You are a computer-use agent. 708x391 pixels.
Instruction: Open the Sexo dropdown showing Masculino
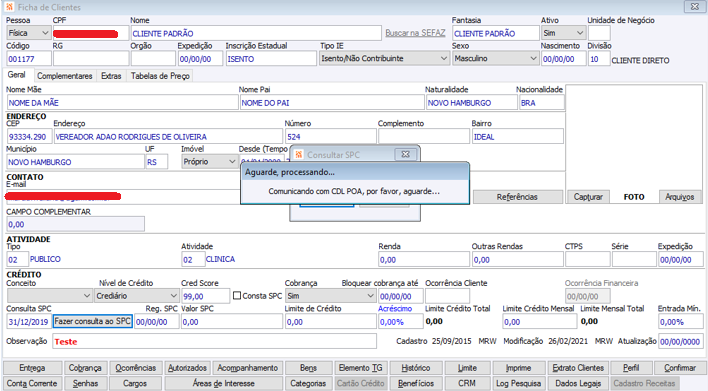495,59
